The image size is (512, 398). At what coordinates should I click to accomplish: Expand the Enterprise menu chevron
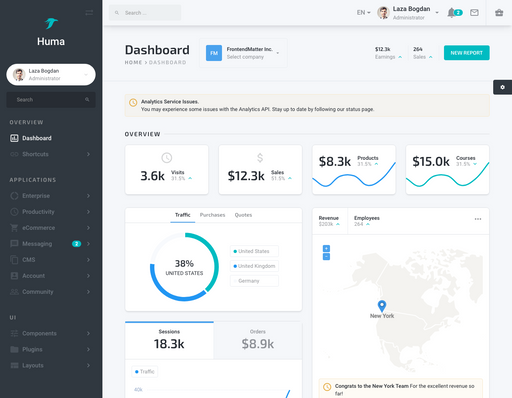click(x=88, y=196)
